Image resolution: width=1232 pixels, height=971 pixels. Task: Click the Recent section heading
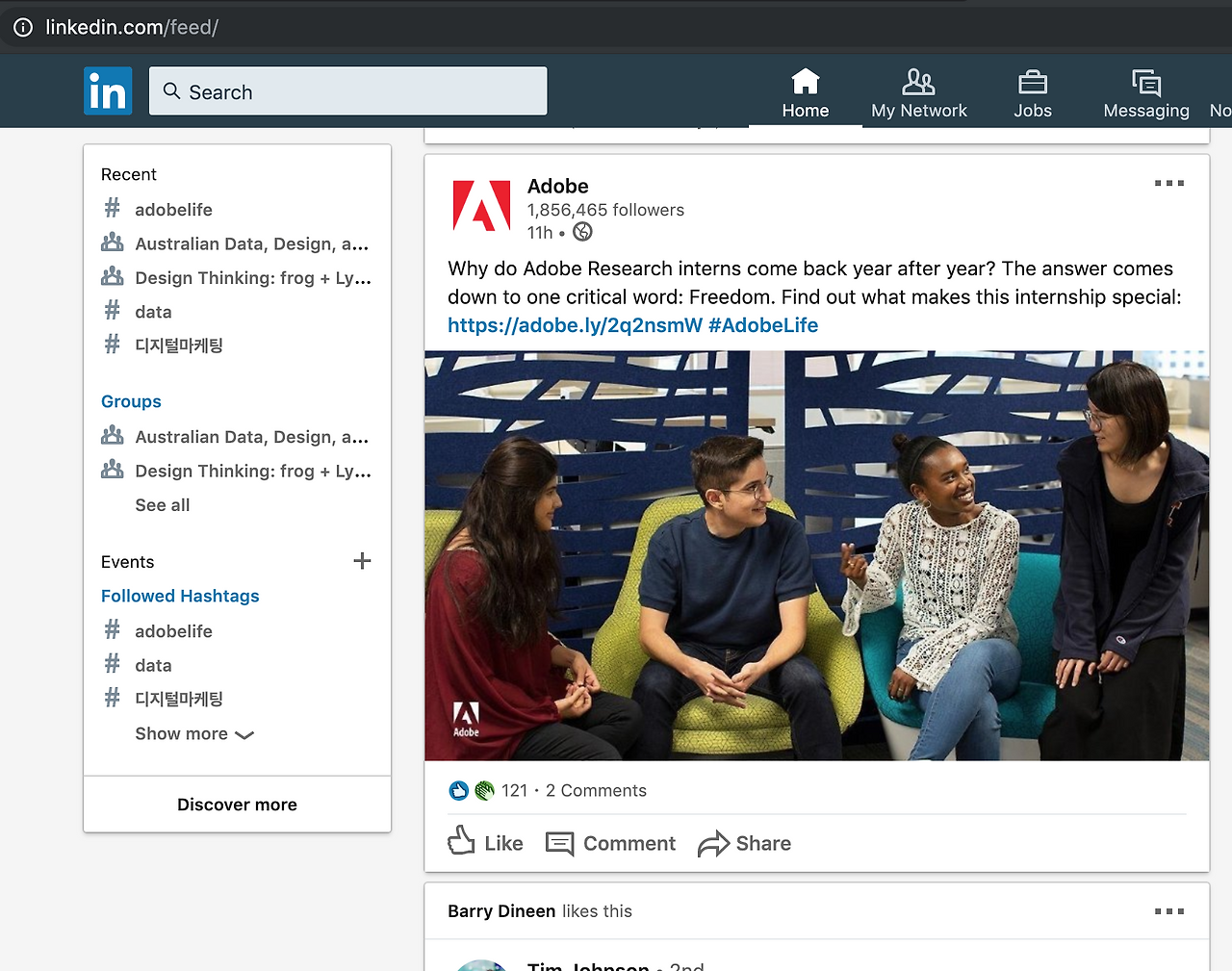coord(128,174)
